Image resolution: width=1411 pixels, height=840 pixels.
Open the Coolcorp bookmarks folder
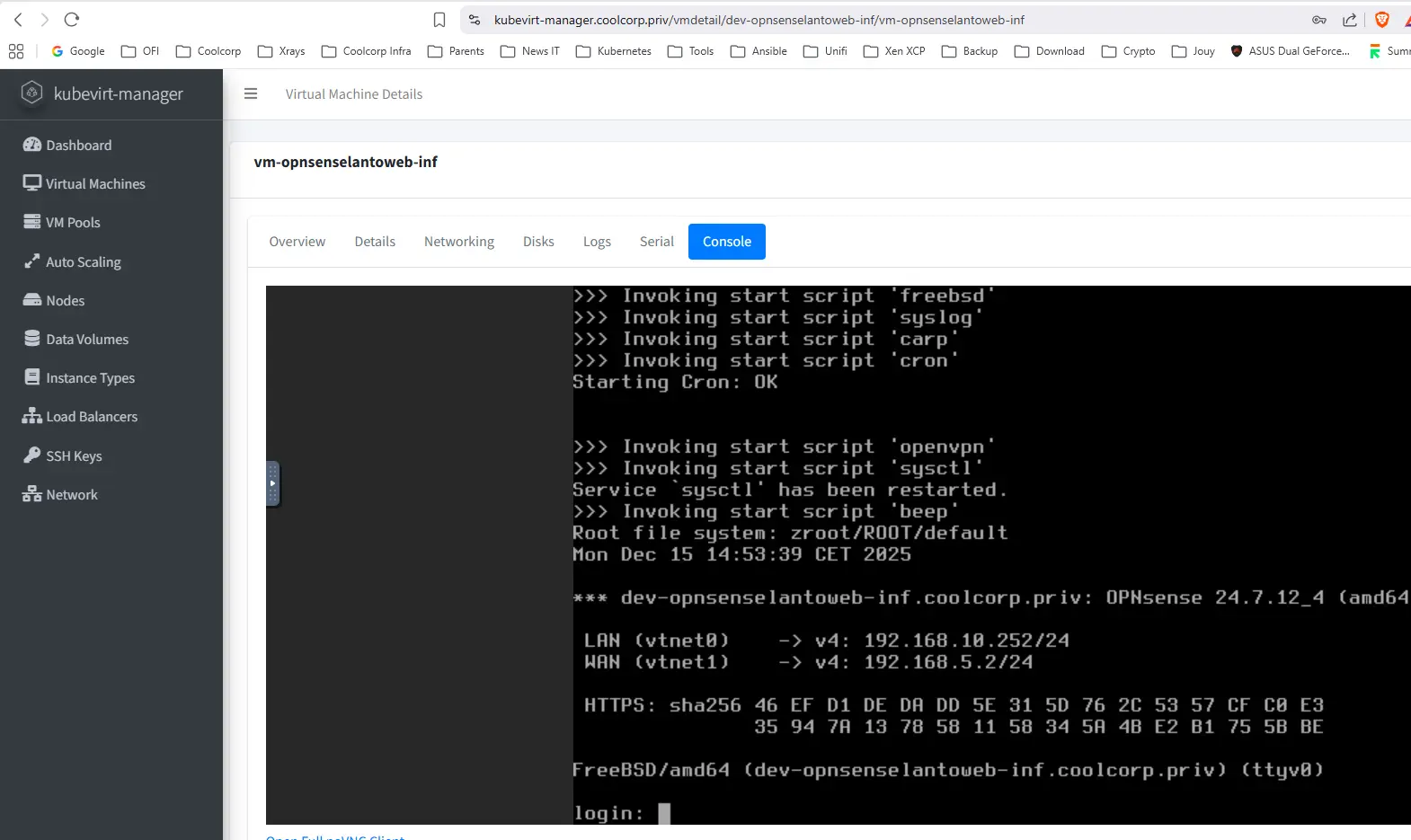tap(209, 51)
